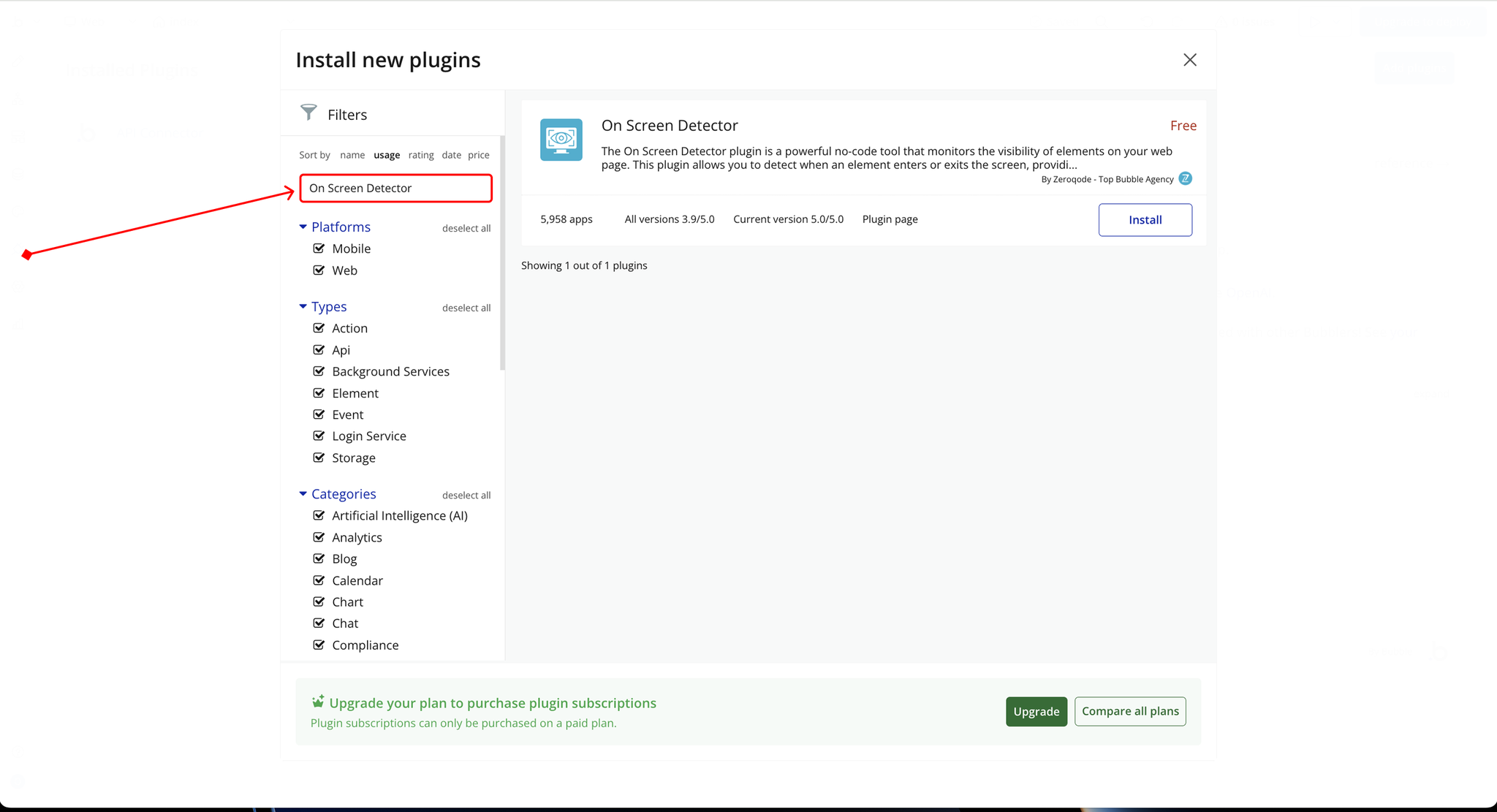Close the Install new plugins dialog

(x=1189, y=60)
